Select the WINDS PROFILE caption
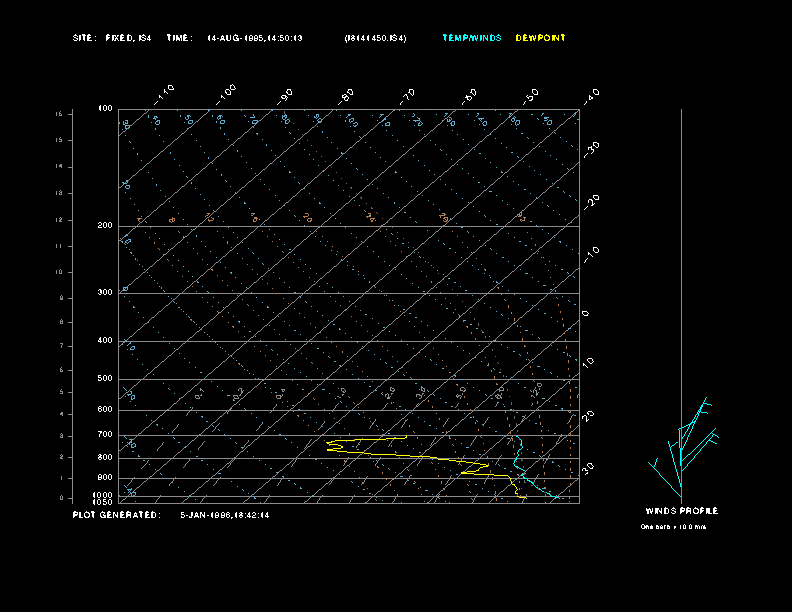The height and width of the screenshot is (612, 792). pyautogui.click(x=681, y=511)
